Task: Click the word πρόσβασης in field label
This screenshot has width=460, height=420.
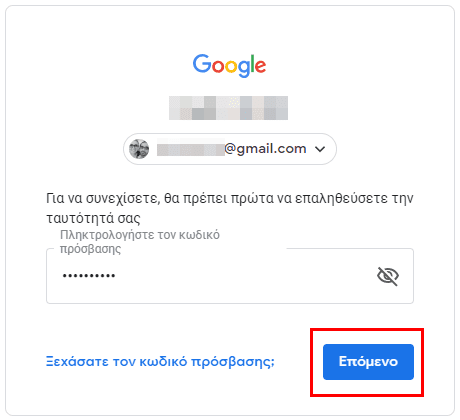Action: point(90,249)
